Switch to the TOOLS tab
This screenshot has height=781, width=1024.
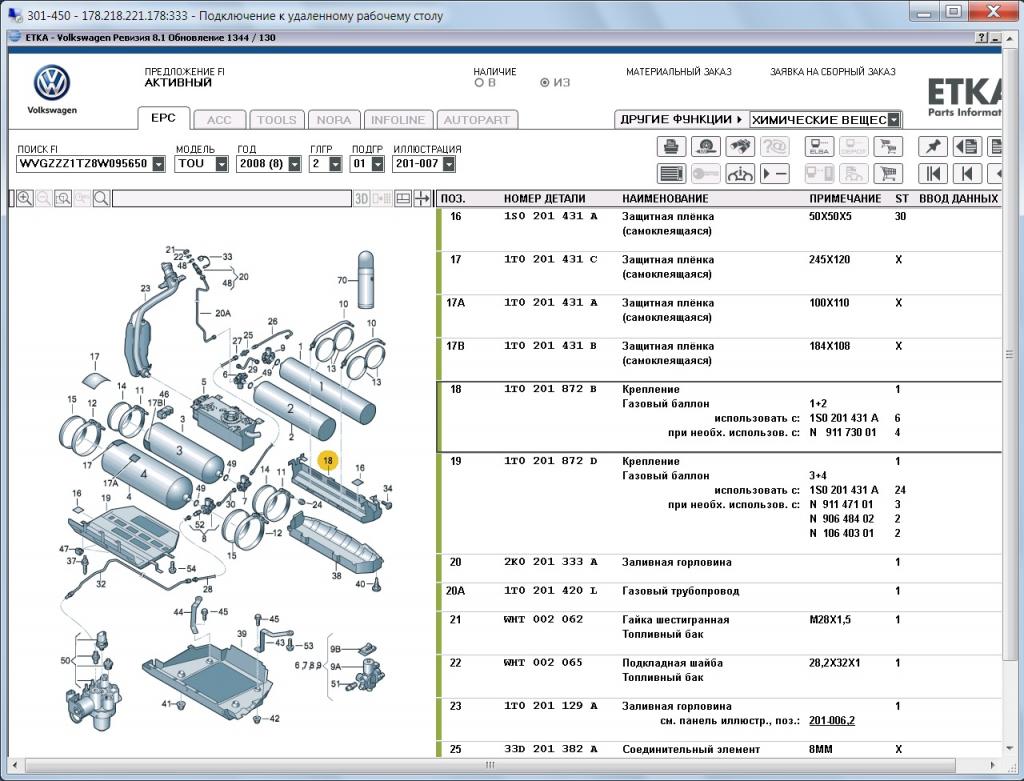tap(277, 120)
